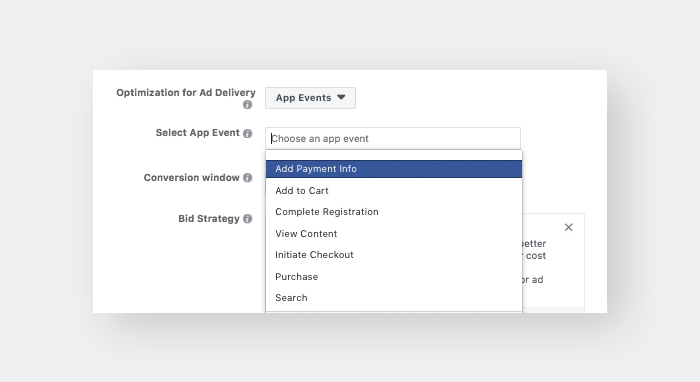Focus the Choose an app event field
Viewport: 700px width, 382px height.
point(393,138)
